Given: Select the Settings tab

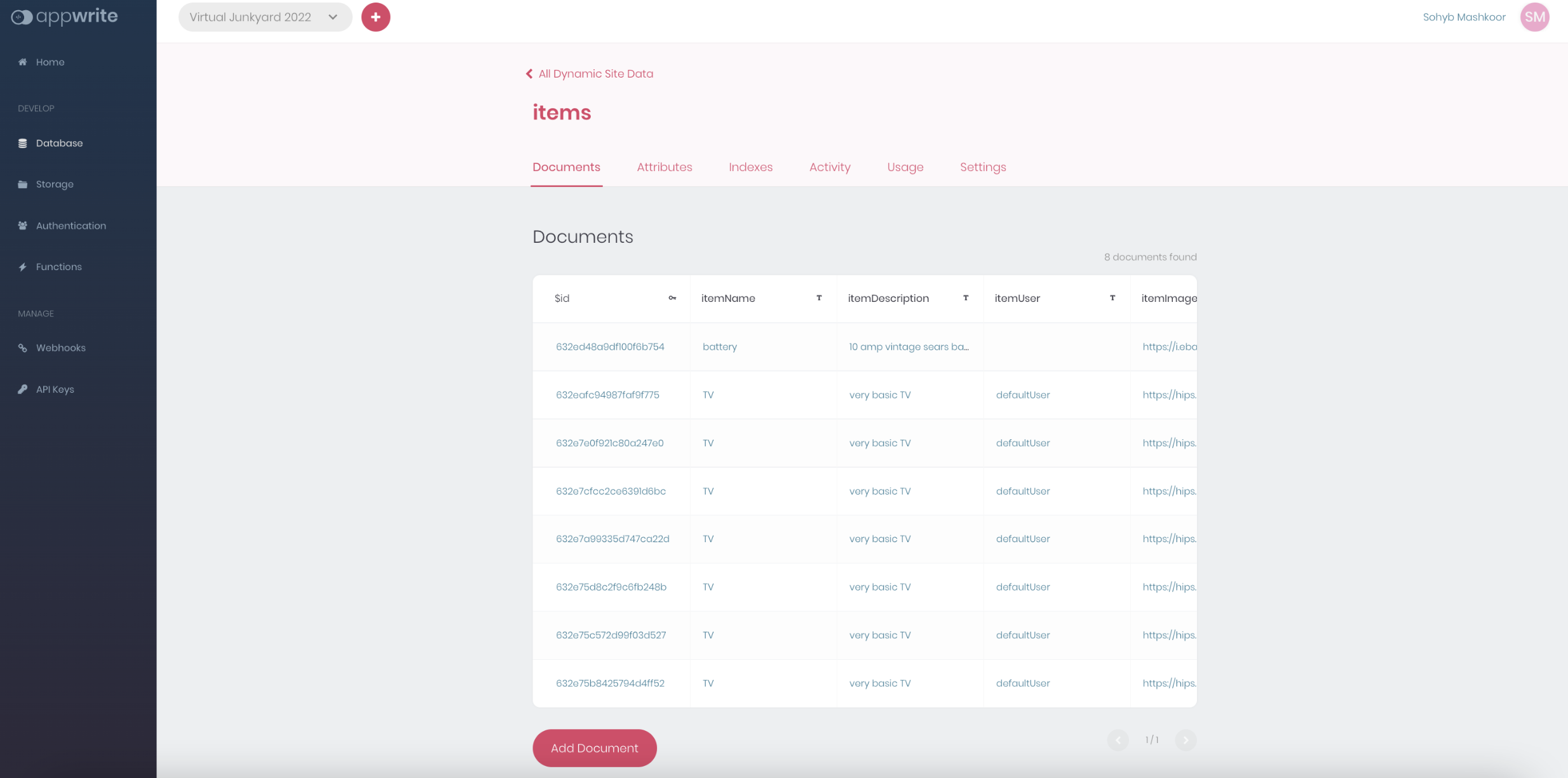Looking at the screenshot, I should (x=982, y=167).
